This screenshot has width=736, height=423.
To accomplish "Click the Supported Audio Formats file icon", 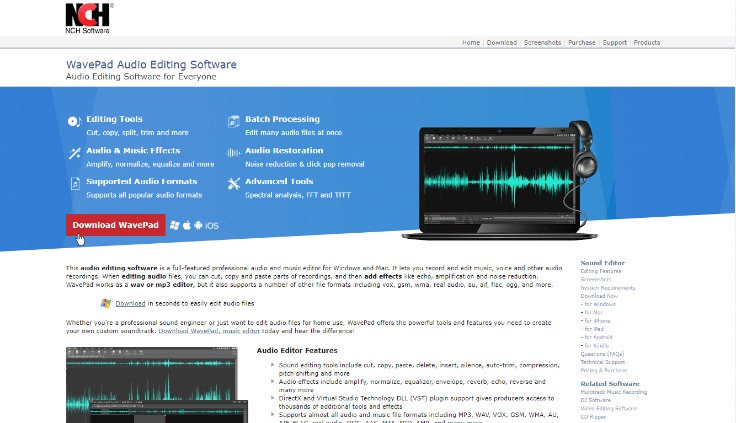I will (x=75, y=184).
